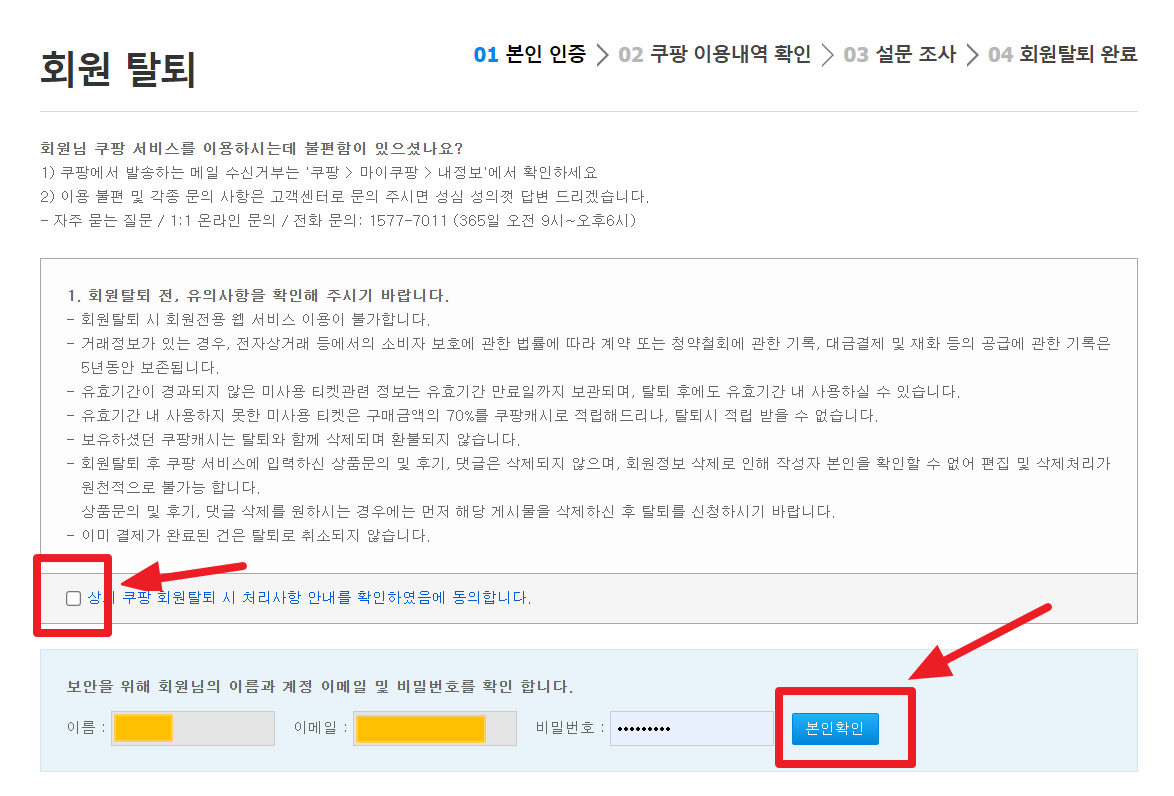Screen dimensions: 1174x796
Task: Click the line 보유하셨던 쿠팡캐시는 탈퇴와 함께 삭제
Action: pos(294,439)
